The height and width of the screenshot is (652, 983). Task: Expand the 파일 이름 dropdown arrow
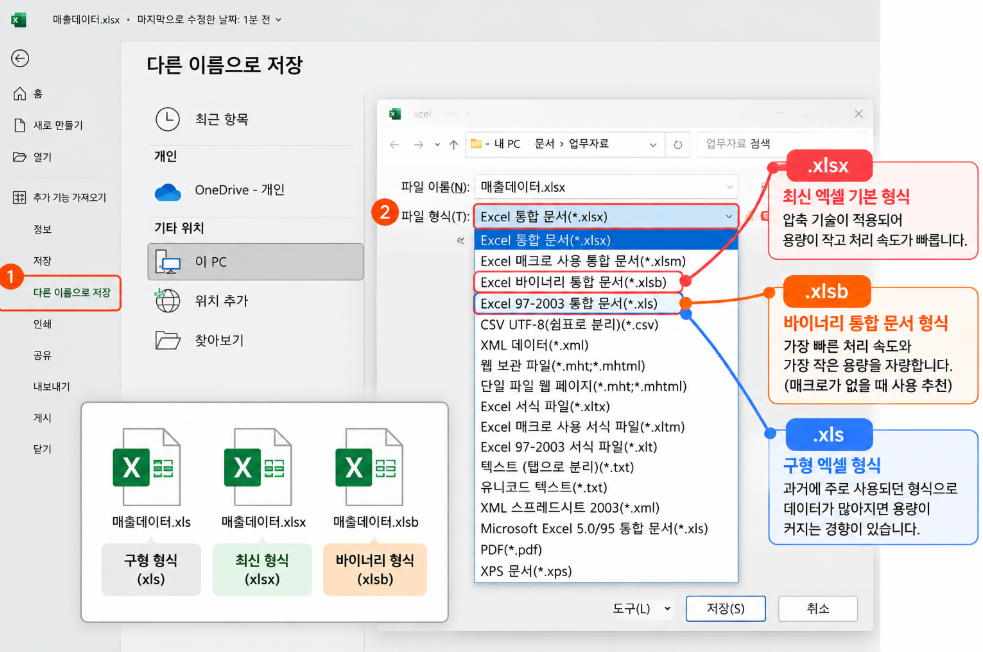click(x=729, y=187)
